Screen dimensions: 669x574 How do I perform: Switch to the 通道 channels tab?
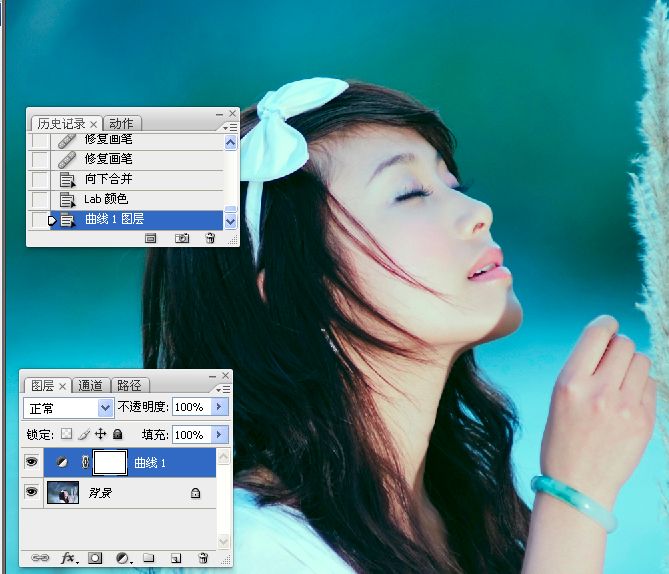tap(91, 385)
